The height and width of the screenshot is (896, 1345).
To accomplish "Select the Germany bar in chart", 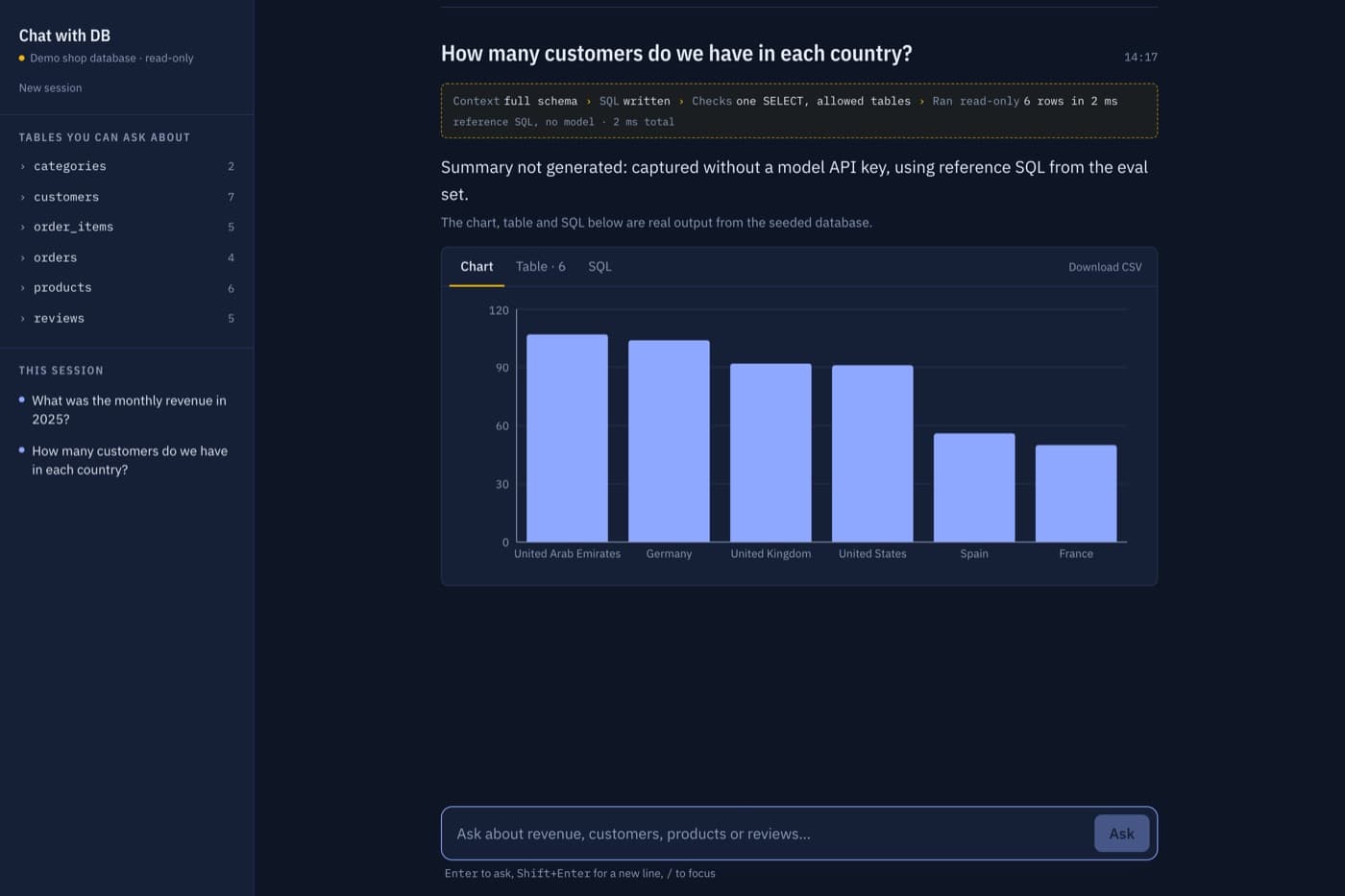I will coord(669,441).
